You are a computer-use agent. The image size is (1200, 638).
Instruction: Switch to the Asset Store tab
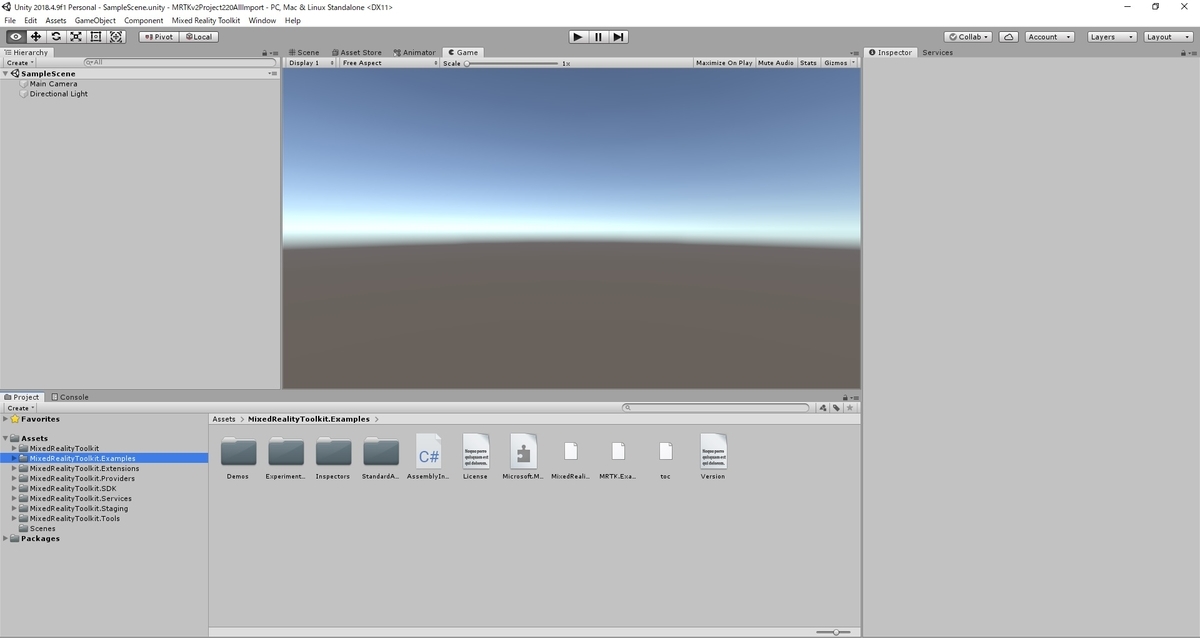pos(357,53)
